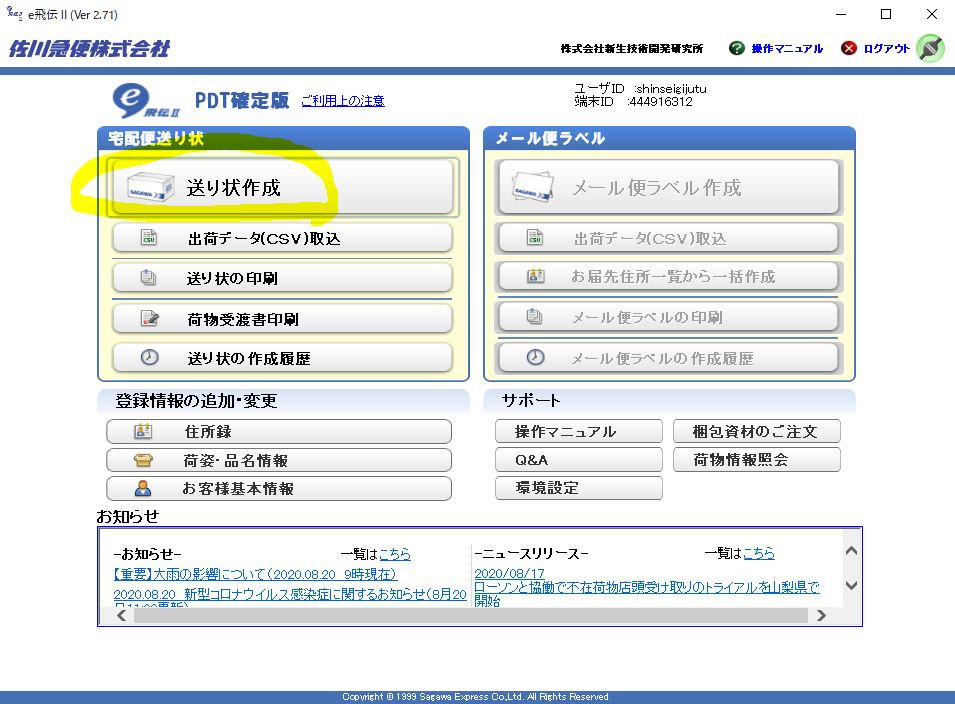Click the printer icon beside 送り状の印刷
The image size is (955, 704).
coord(149,278)
